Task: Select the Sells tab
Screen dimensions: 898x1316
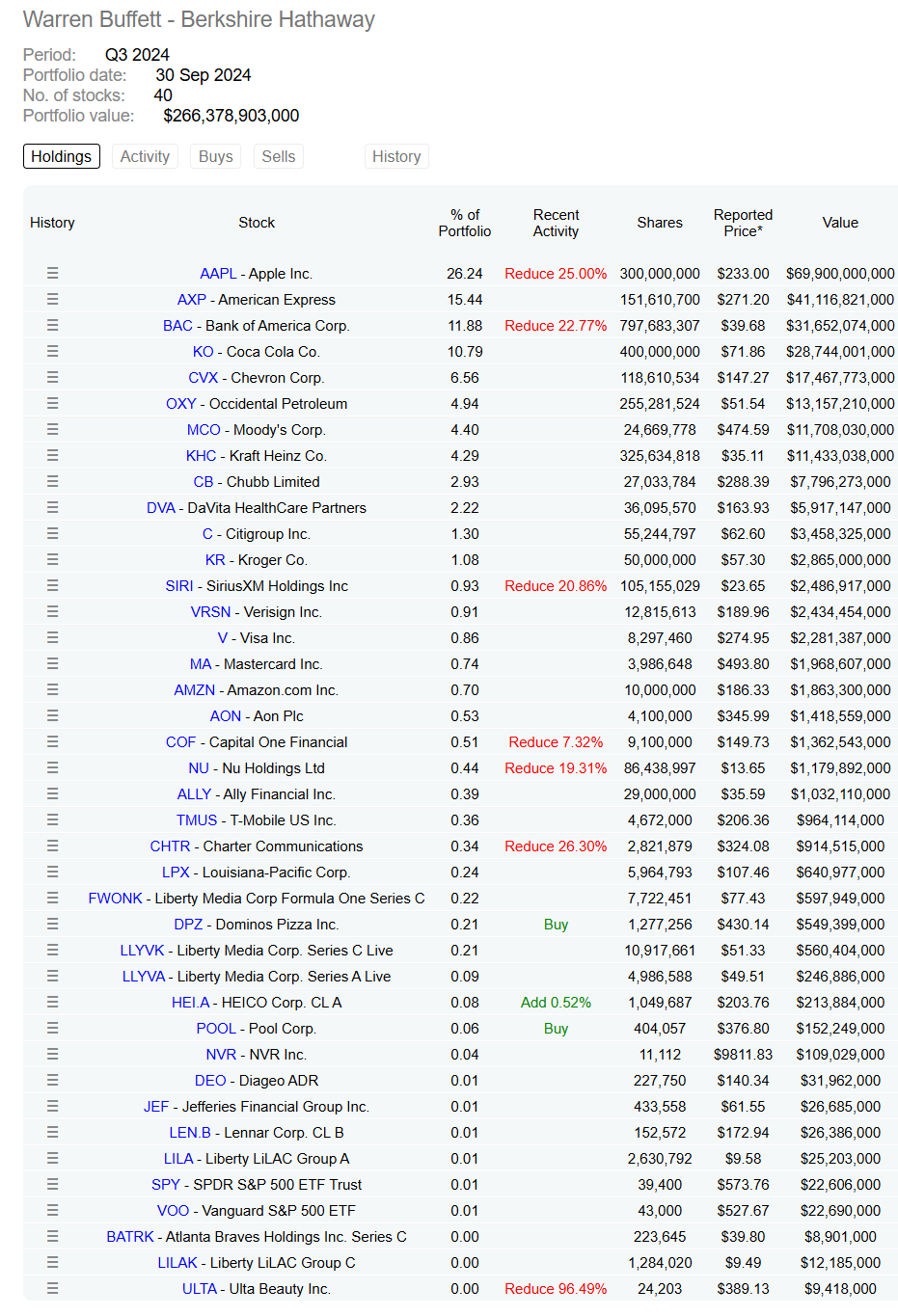Action: point(279,156)
